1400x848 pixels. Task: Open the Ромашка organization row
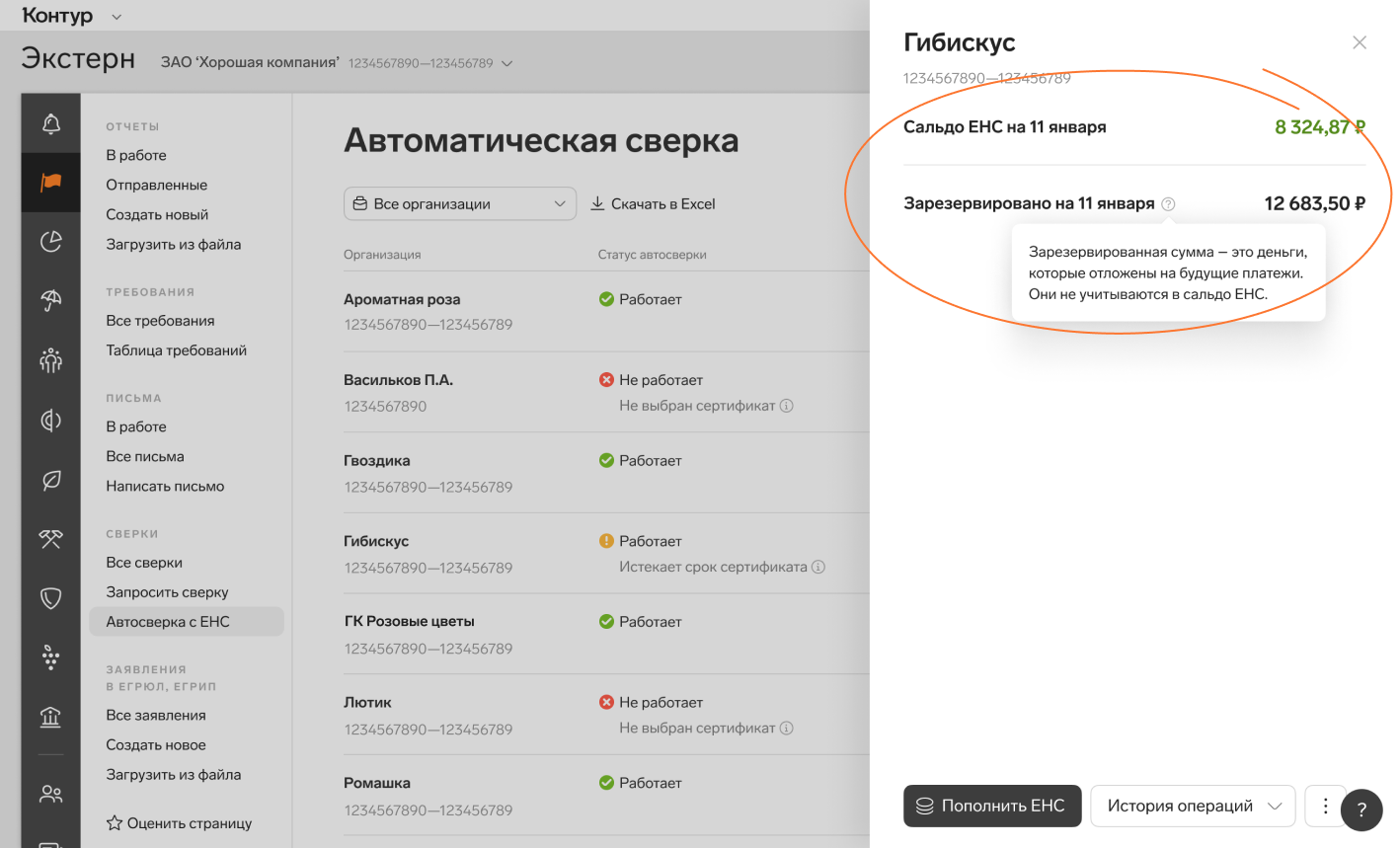606,796
